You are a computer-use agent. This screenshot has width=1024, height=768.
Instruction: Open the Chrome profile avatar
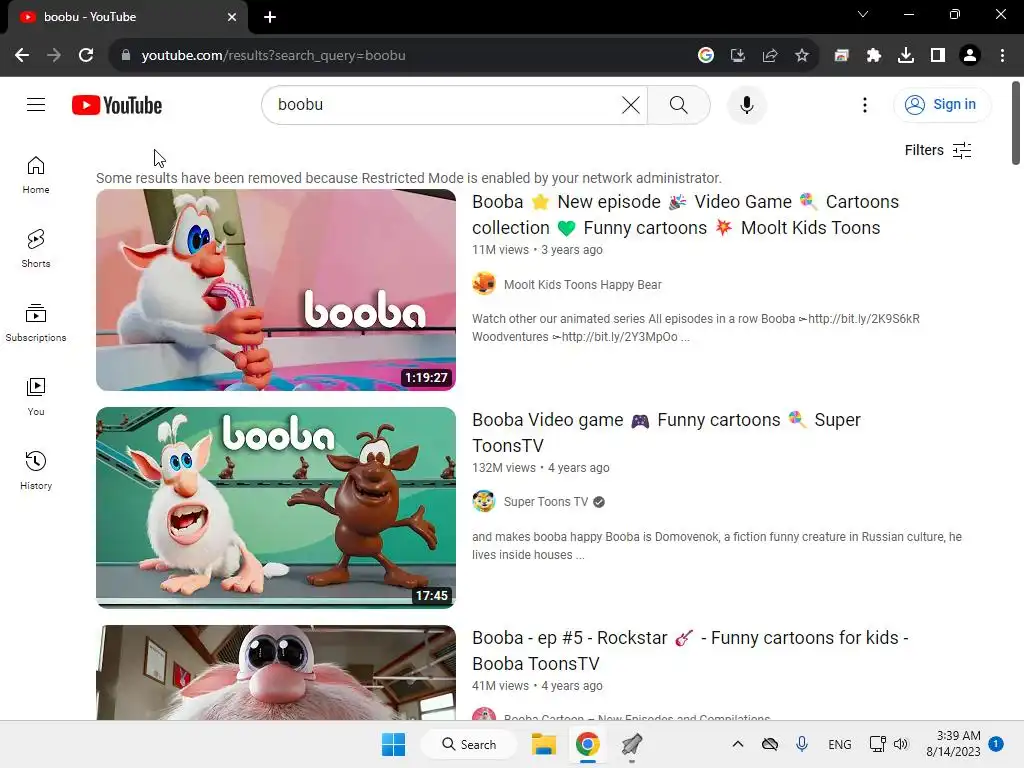point(970,56)
